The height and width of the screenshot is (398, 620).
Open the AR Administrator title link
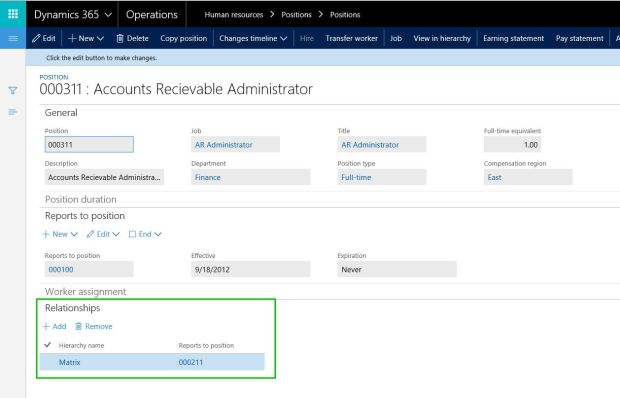370,145
